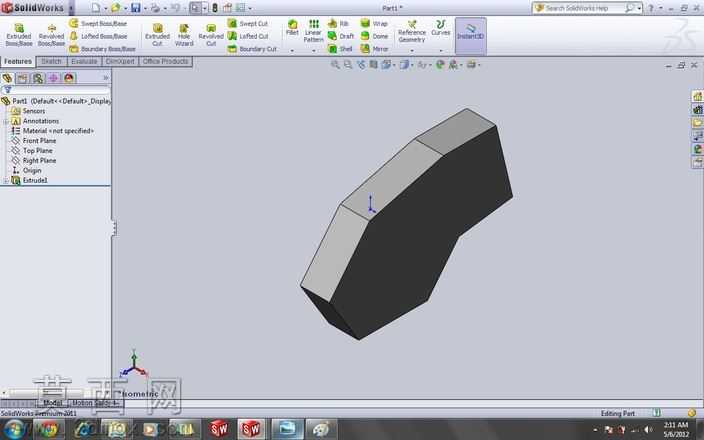Expand Reference Geometry dropdown arrow
The height and width of the screenshot is (440, 704).
click(412, 50)
